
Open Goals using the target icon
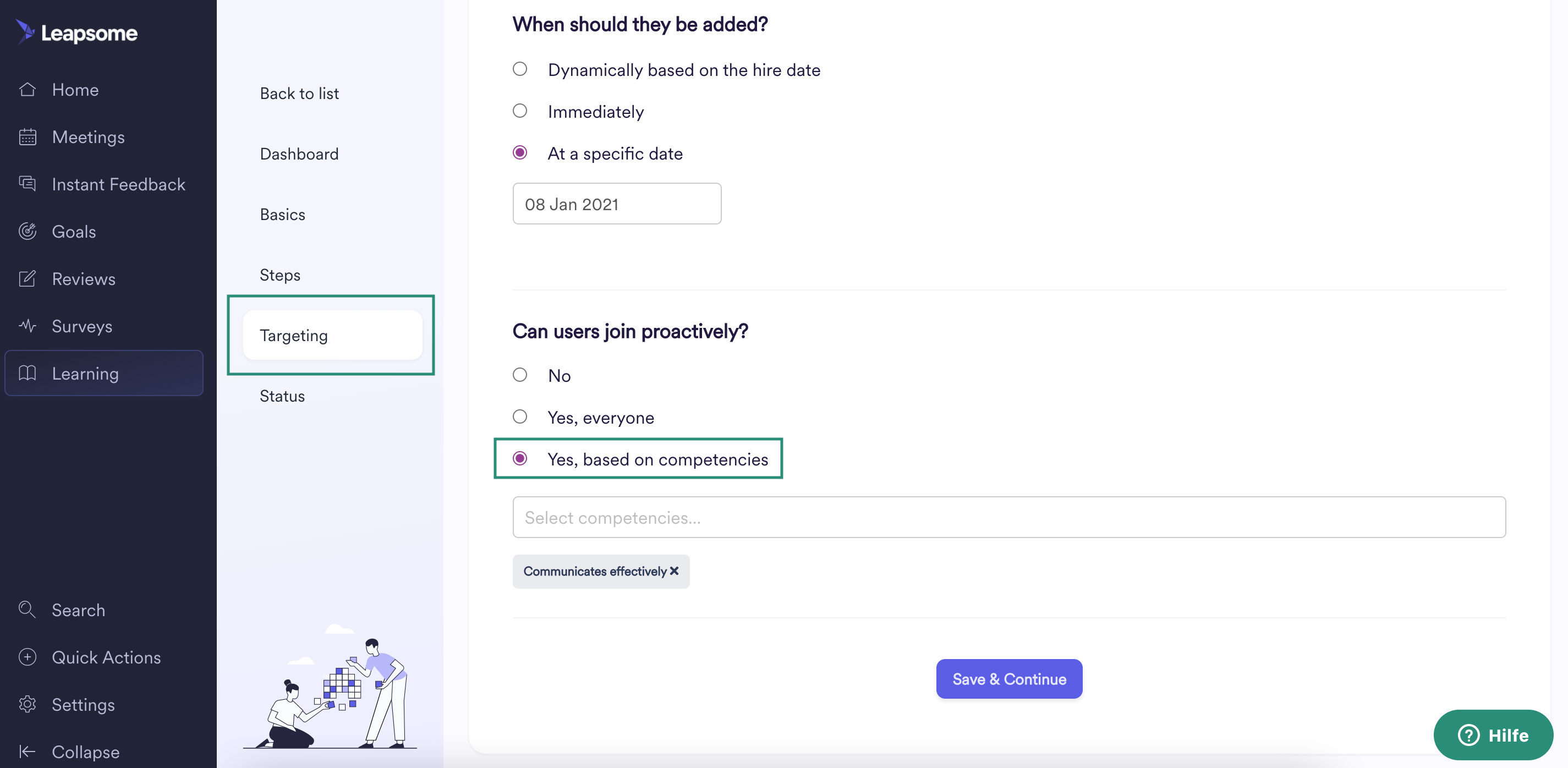point(28,231)
